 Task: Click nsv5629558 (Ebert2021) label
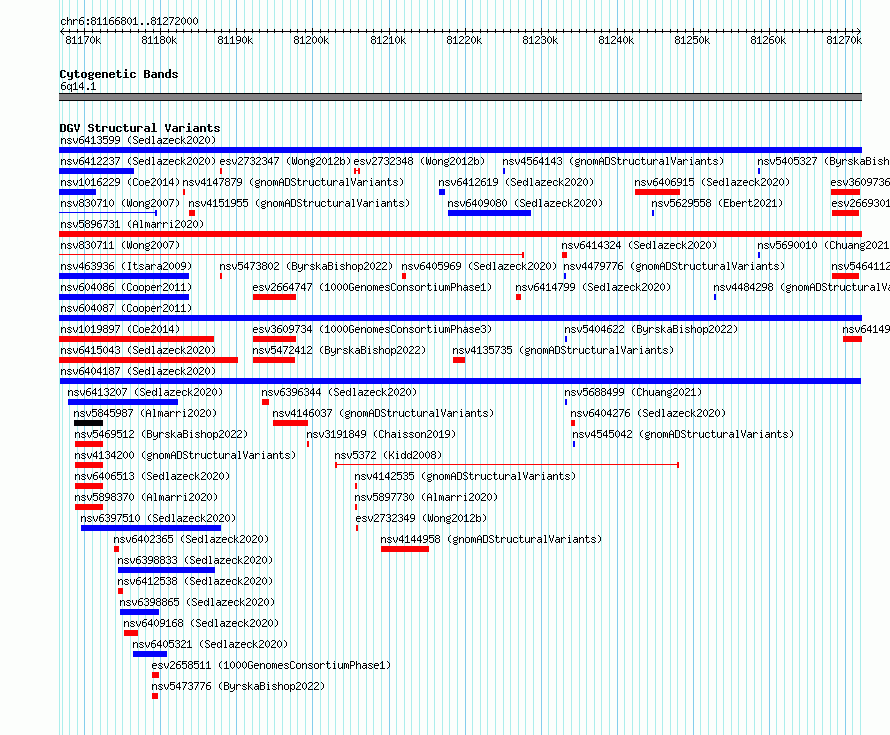[x=717, y=203]
